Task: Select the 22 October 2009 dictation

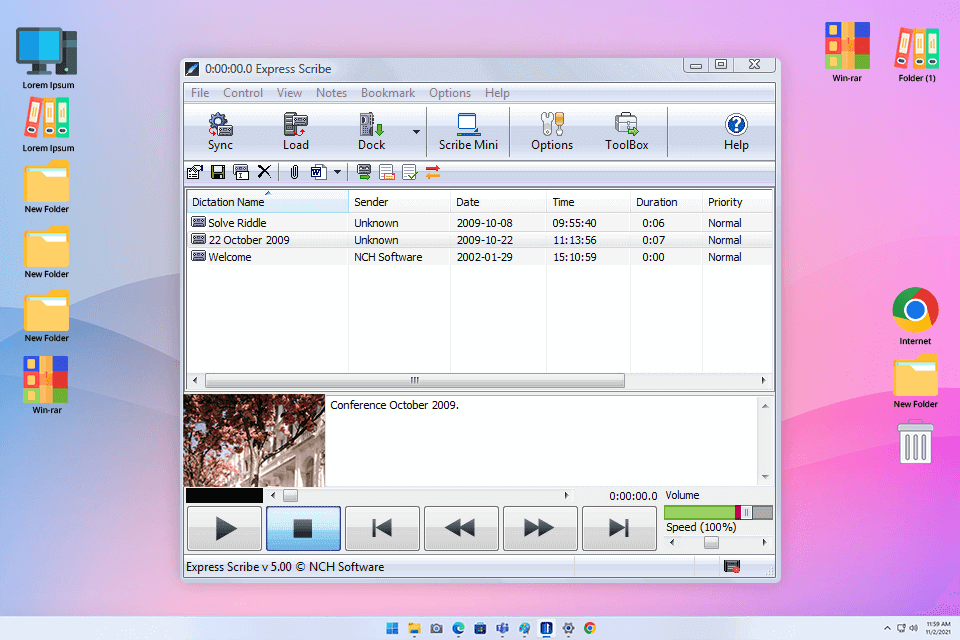Action: coord(480,240)
